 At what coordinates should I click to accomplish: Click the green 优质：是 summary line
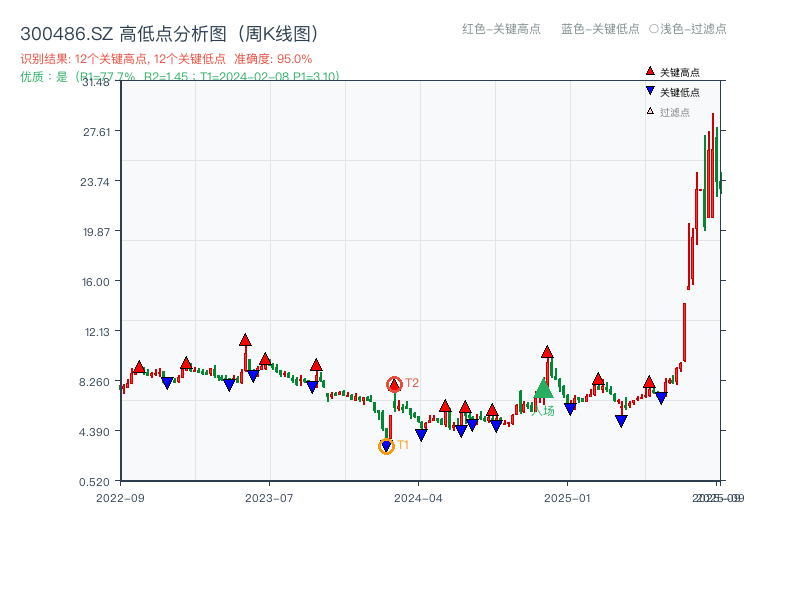[x=180, y=77]
